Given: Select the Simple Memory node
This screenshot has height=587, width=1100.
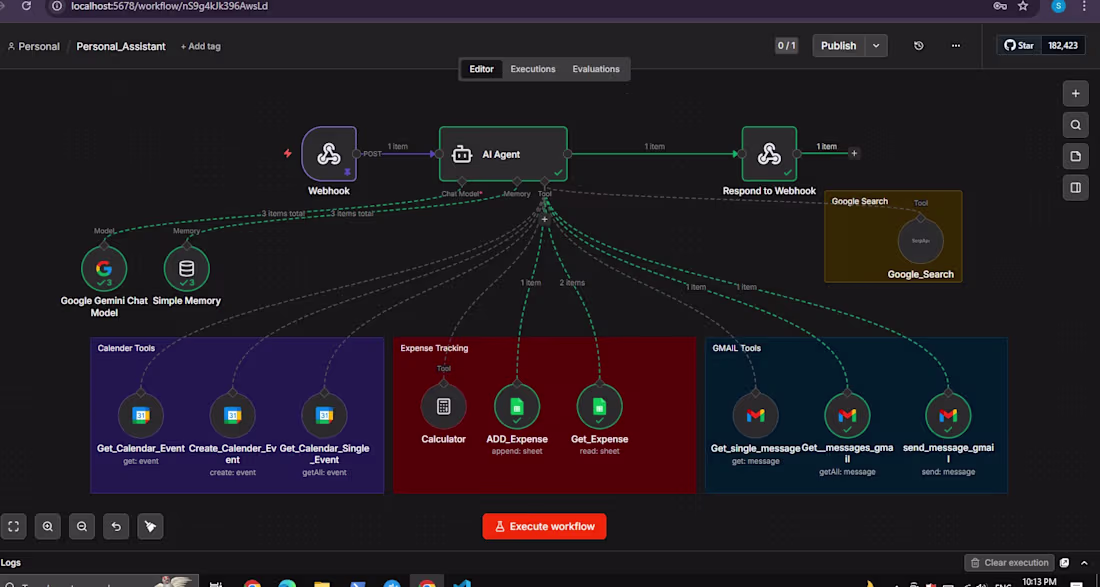Looking at the screenshot, I should click(187, 268).
